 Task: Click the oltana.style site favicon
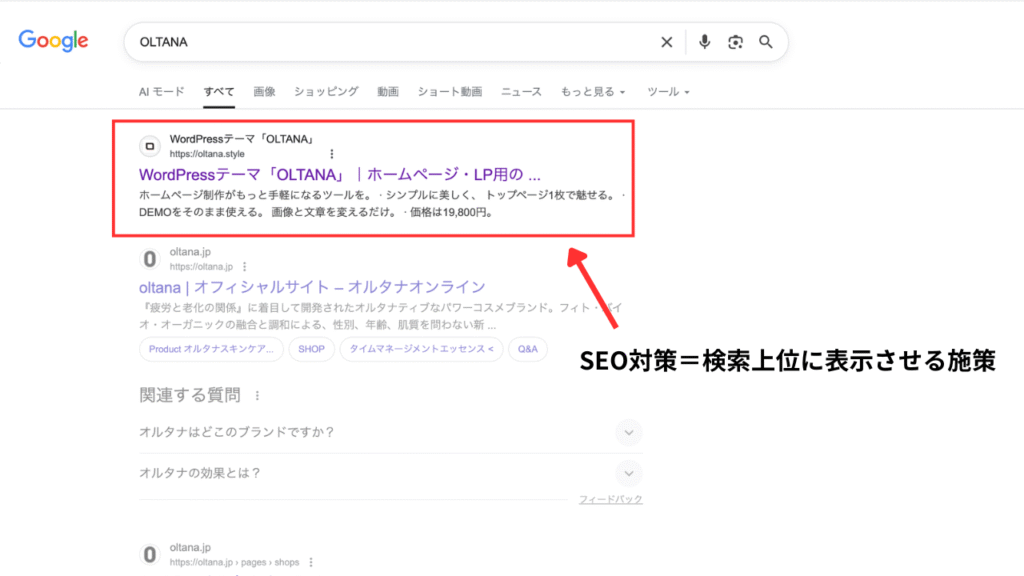pos(150,146)
